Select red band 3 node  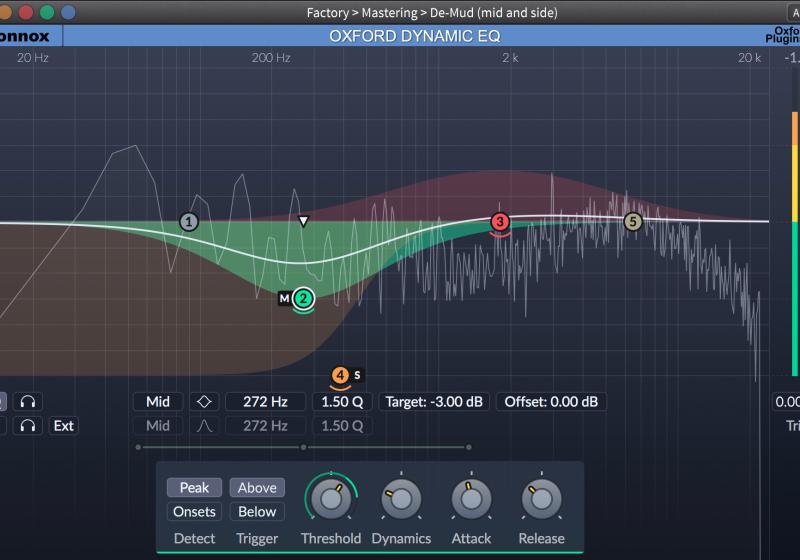(x=500, y=222)
